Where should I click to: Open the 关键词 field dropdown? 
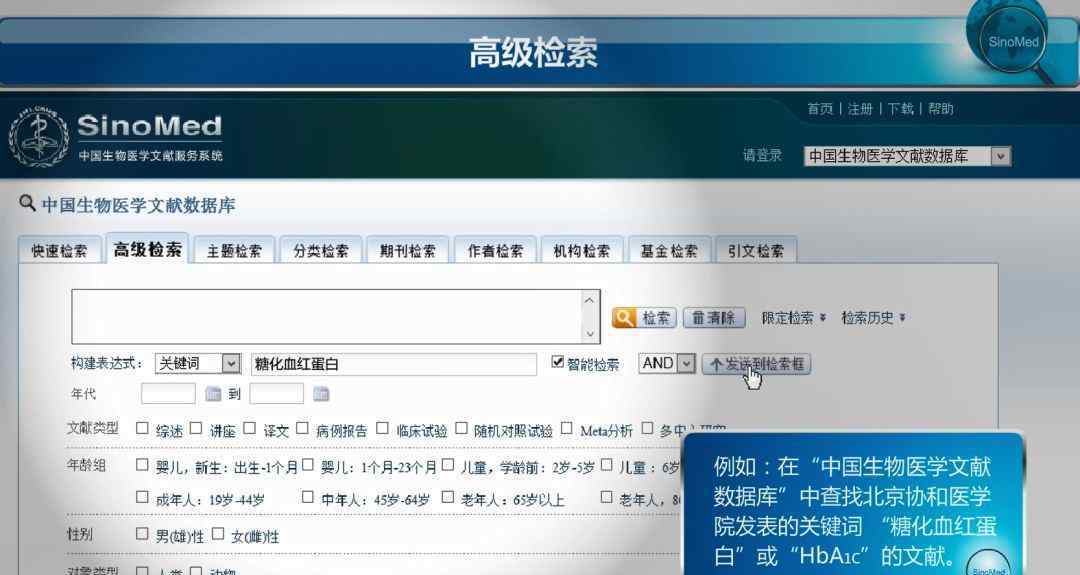(x=198, y=363)
